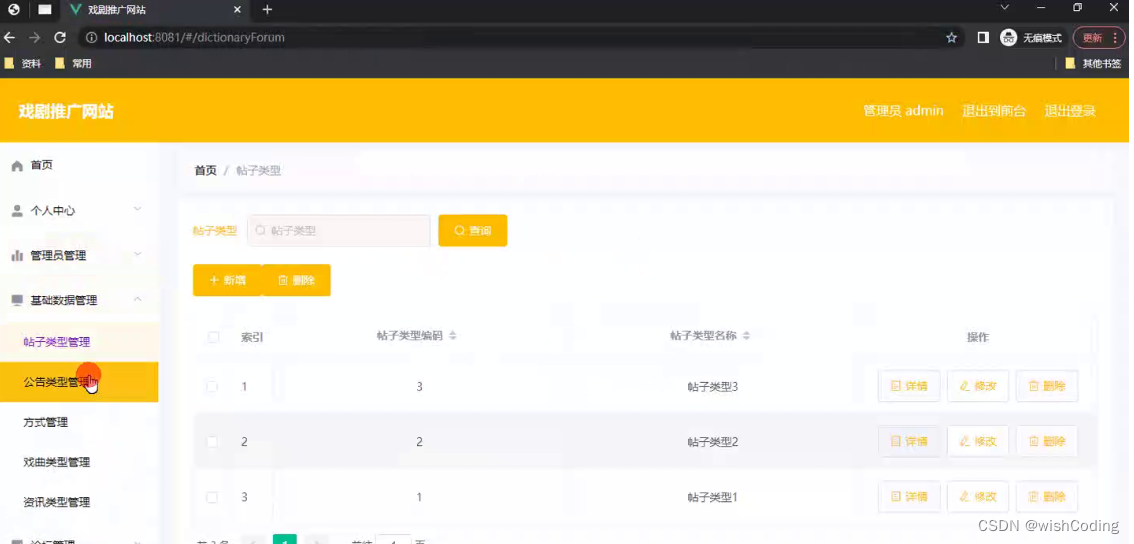1134x544 pixels.
Task: Click 戏剧推广网站 site title
Action: [x=66, y=111]
